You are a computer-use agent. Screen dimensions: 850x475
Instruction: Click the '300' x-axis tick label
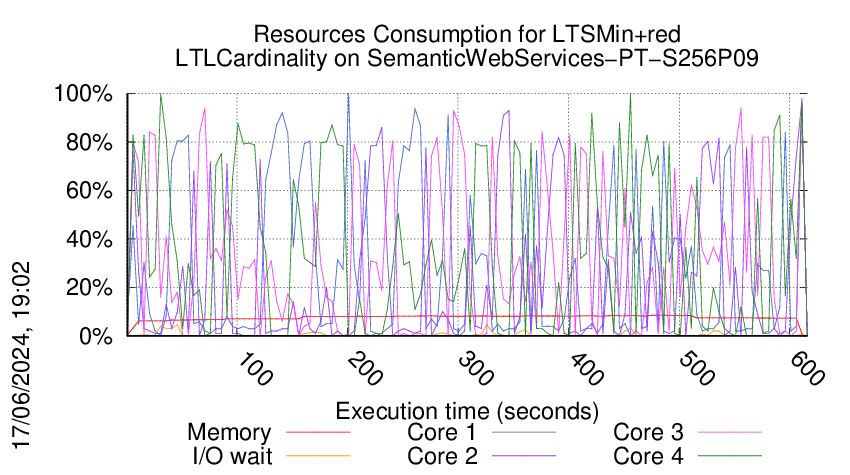[x=476, y=369]
